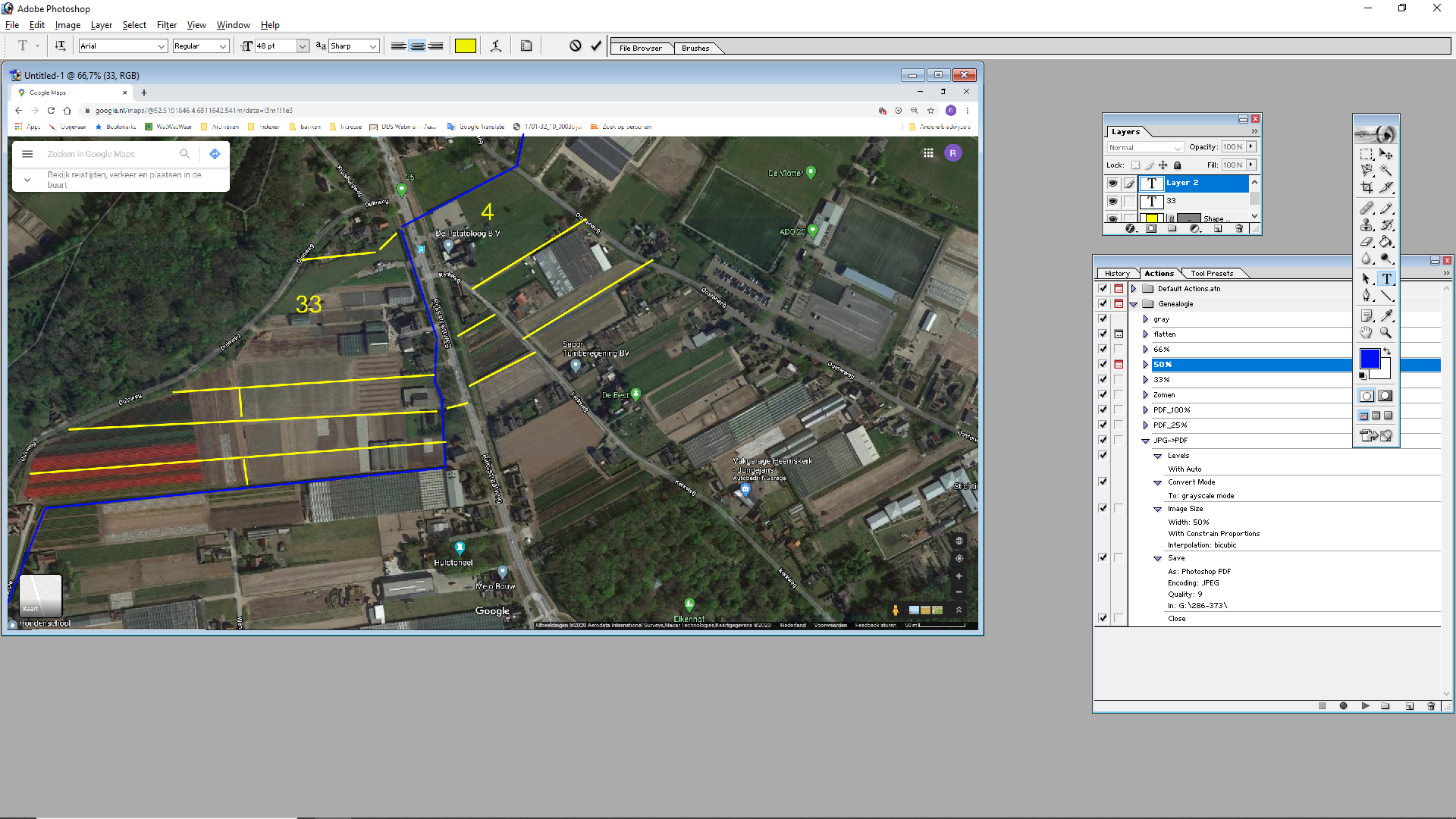Open the File Browser tab
The width and height of the screenshot is (1456, 819).
tap(640, 48)
